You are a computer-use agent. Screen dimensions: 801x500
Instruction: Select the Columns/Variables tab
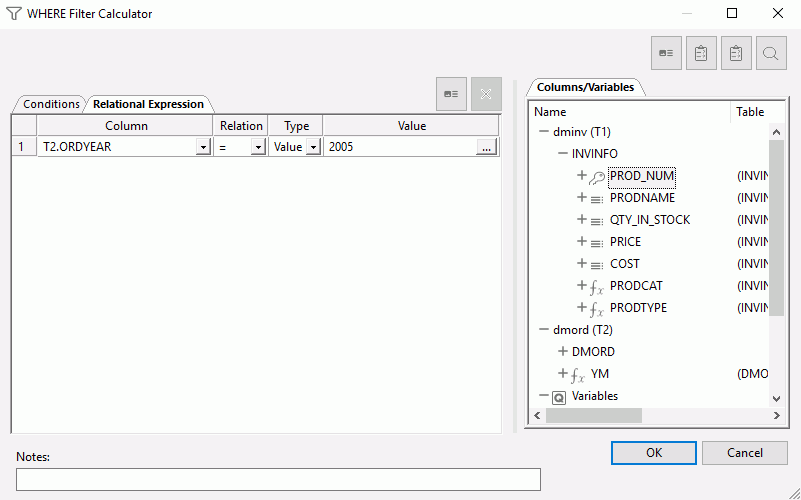click(x=586, y=87)
